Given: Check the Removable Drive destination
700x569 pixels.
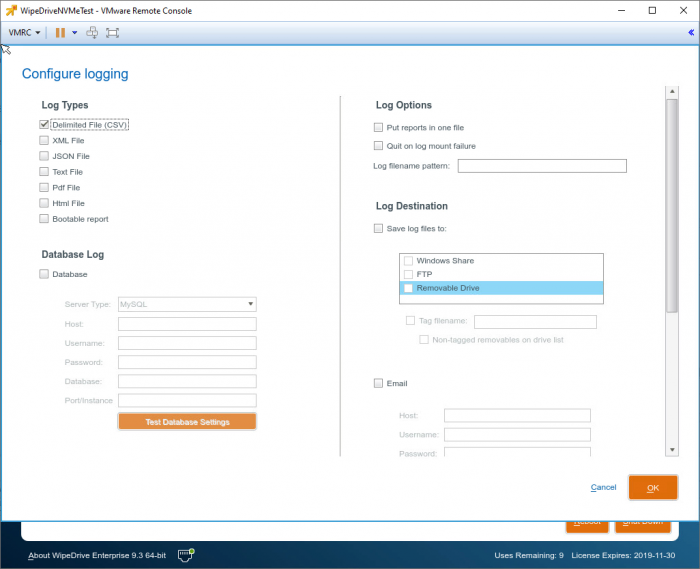Looking at the screenshot, I should coord(408,288).
